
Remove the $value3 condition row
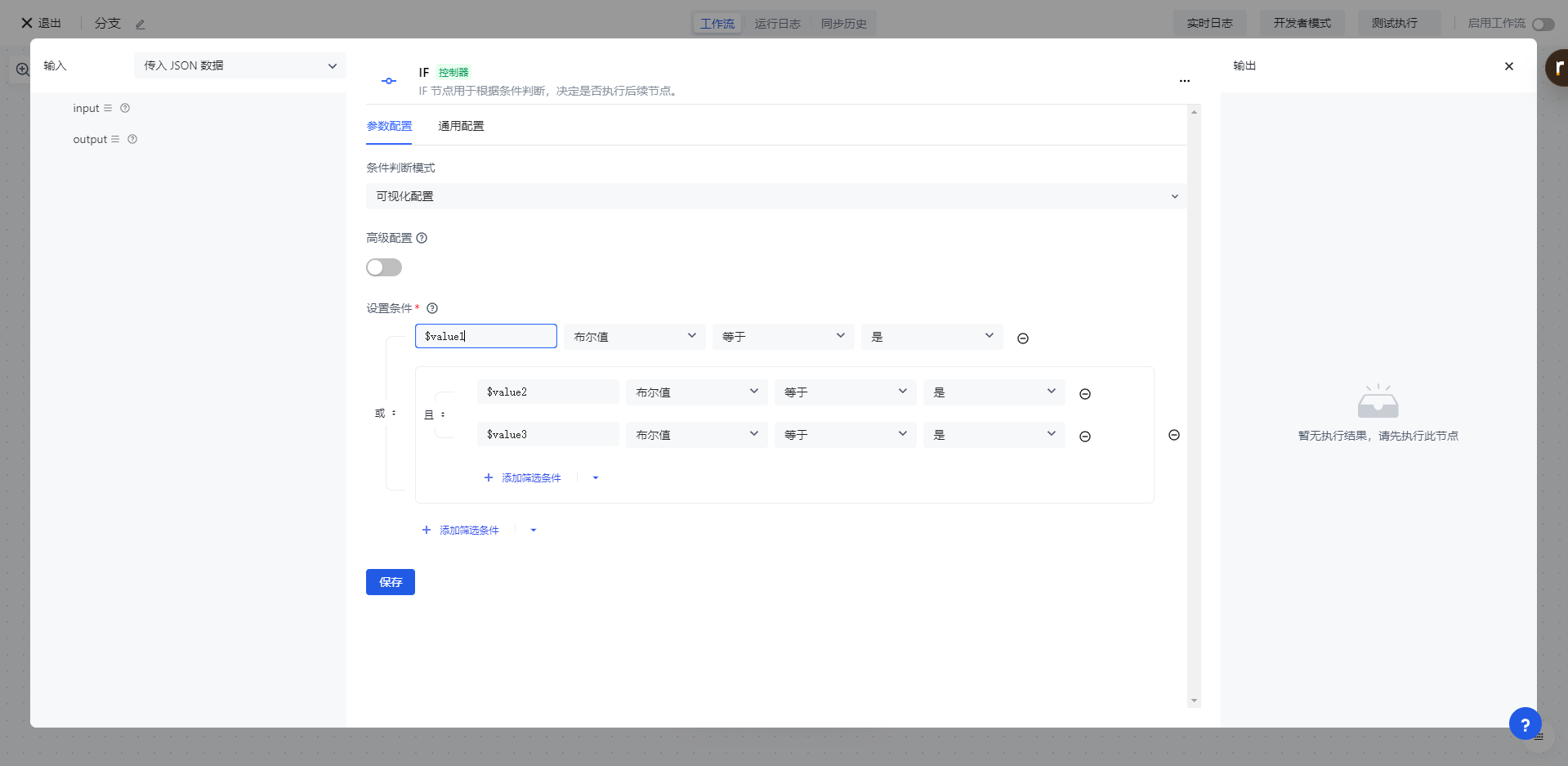pyautogui.click(x=1084, y=437)
